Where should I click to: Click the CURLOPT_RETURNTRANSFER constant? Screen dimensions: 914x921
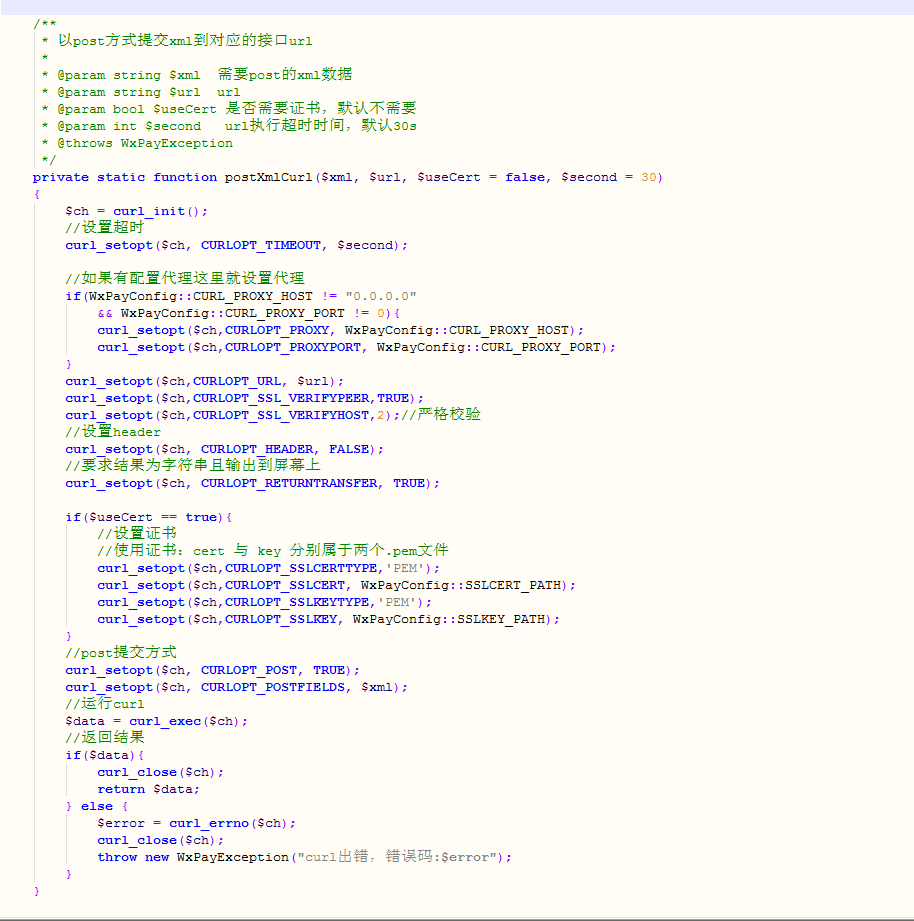tap(289, 483)
